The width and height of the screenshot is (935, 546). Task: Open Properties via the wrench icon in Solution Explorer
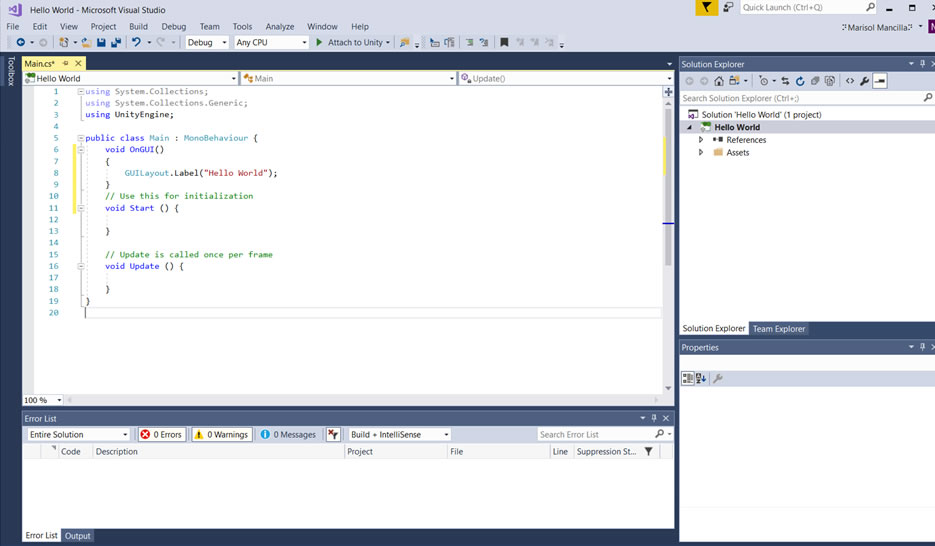(865, 81)
